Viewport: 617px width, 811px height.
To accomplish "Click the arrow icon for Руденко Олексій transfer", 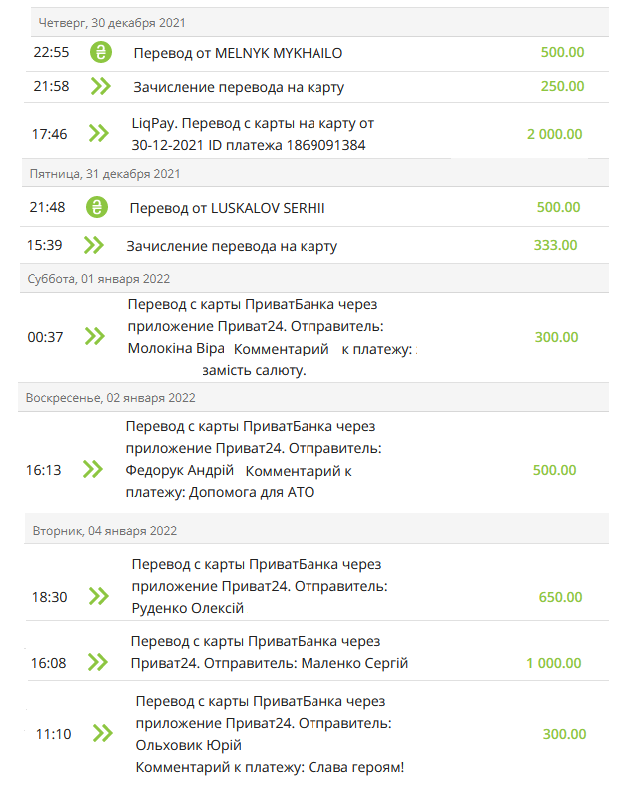I will click(x=99, y=596).
